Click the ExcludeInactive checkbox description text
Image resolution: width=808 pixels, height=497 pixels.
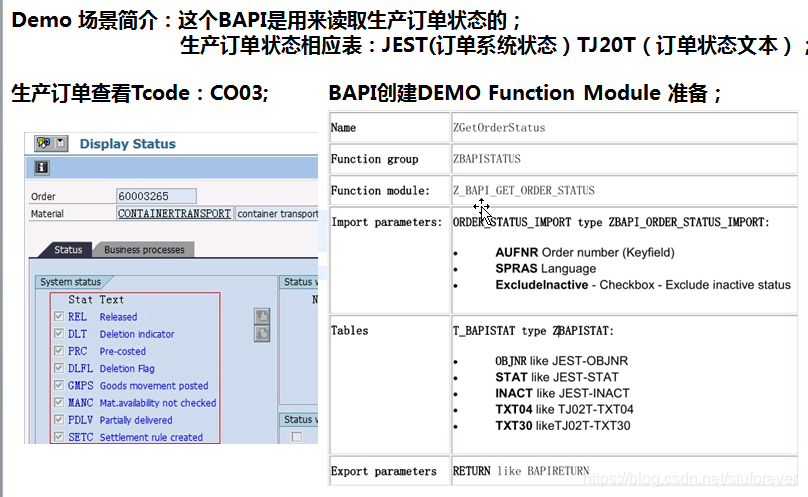pos(643,285)
